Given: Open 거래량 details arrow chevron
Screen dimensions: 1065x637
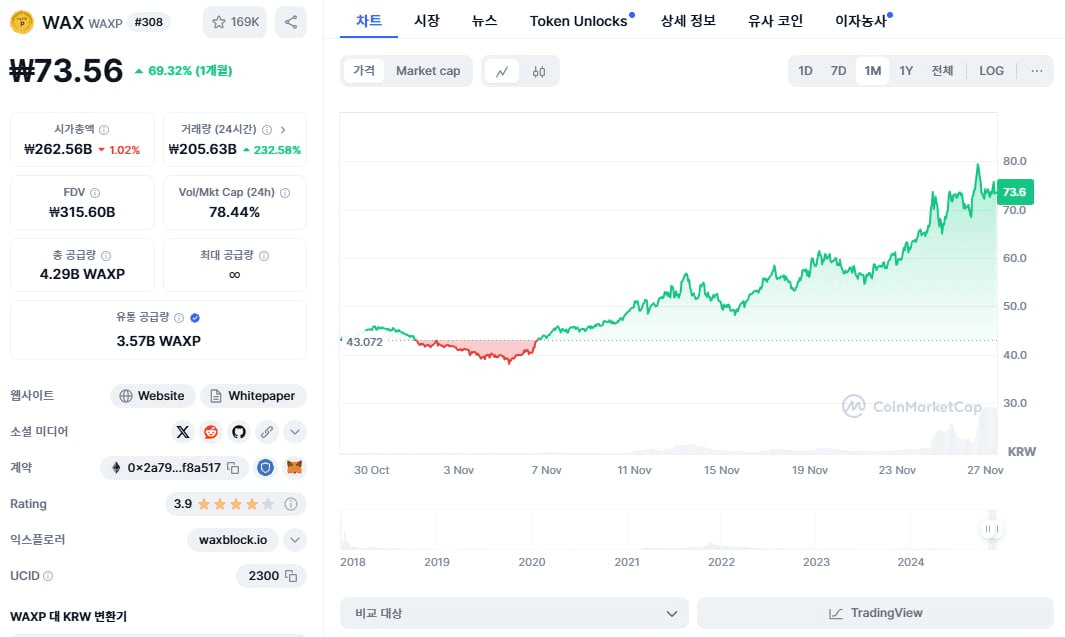Looking at the screenshot, I should pos(283,130).
